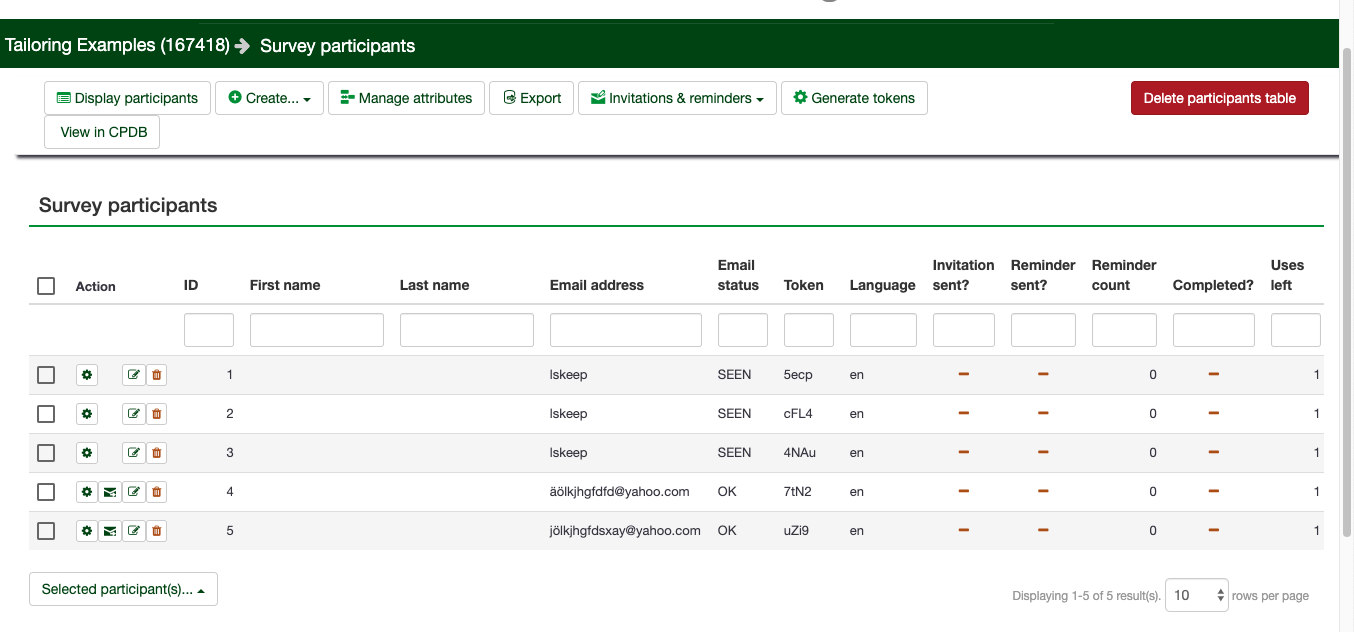Delete participant 3 using the trash icon
This screenshot has height=632, width=1354.
(156, 453)
